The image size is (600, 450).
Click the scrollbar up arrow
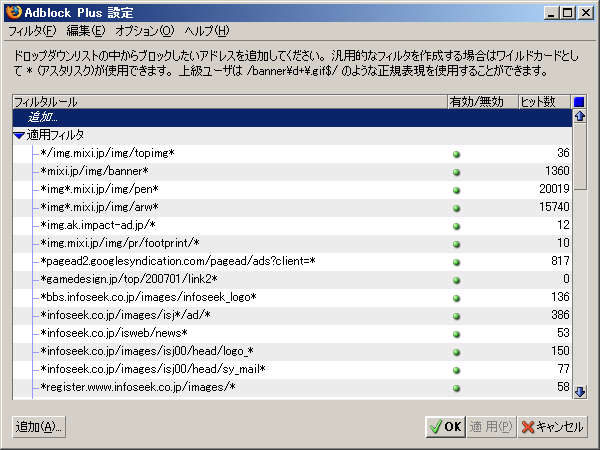580,116
